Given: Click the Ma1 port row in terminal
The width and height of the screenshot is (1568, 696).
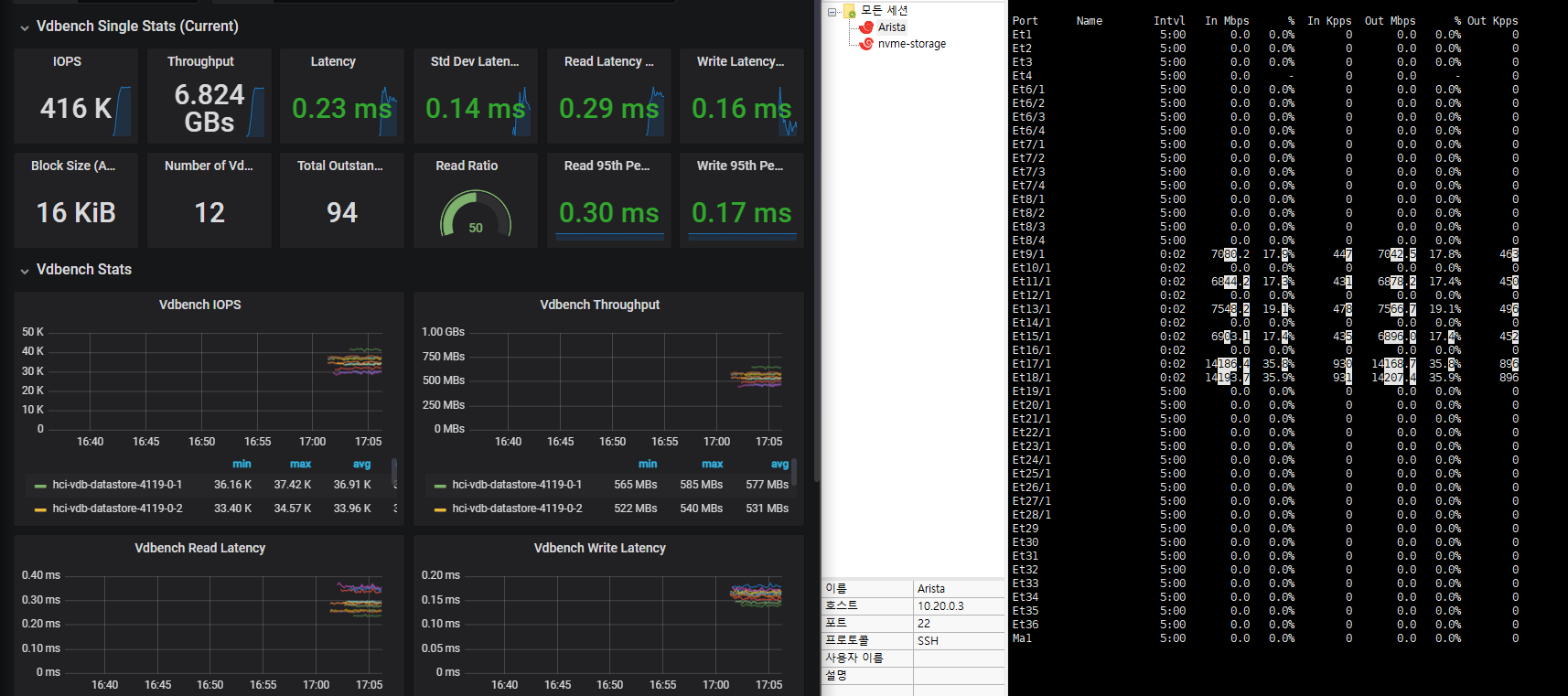Looking at the screenshot, I should point(1266,638).
